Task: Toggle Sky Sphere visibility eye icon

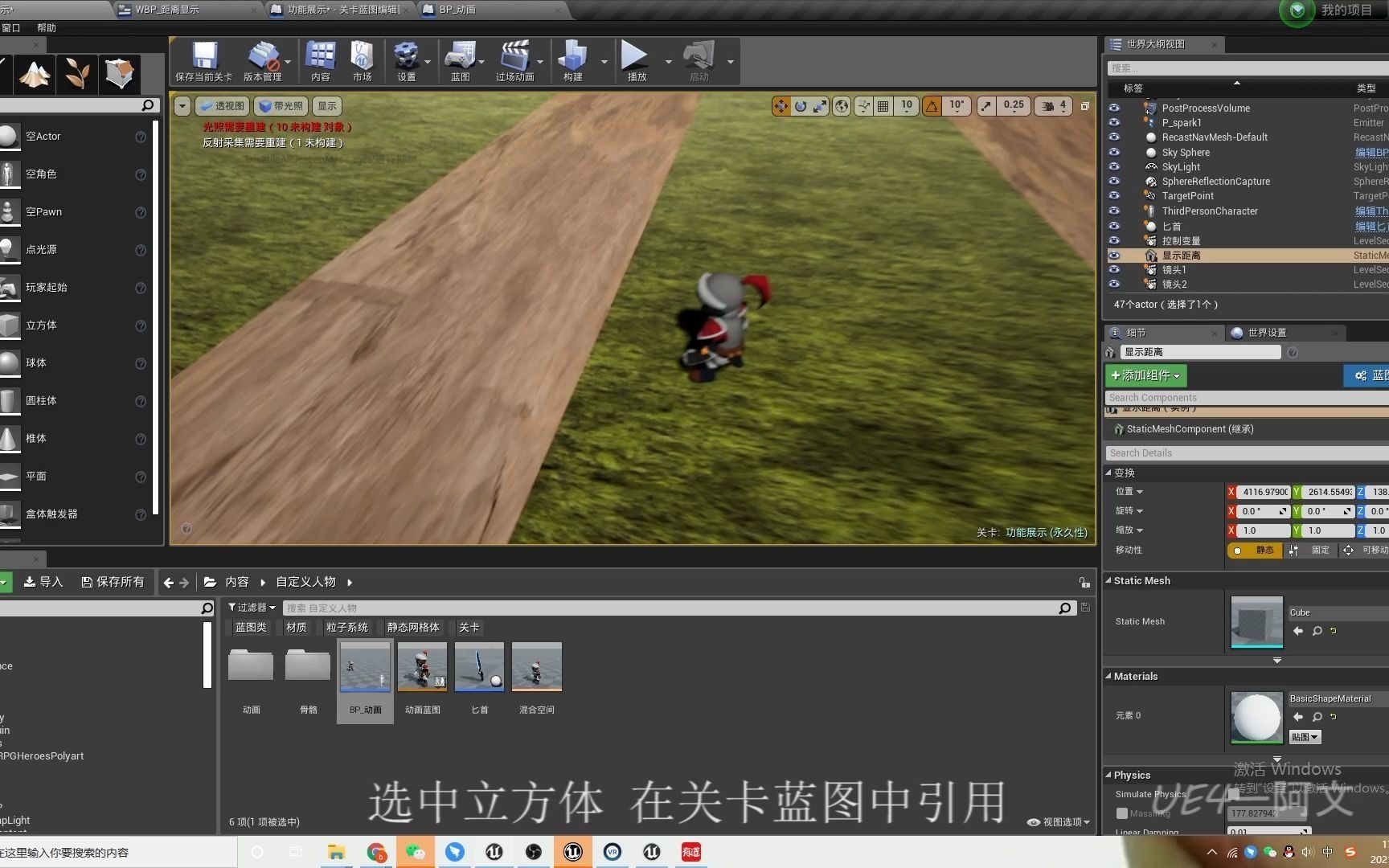Action: [1114, 152]
